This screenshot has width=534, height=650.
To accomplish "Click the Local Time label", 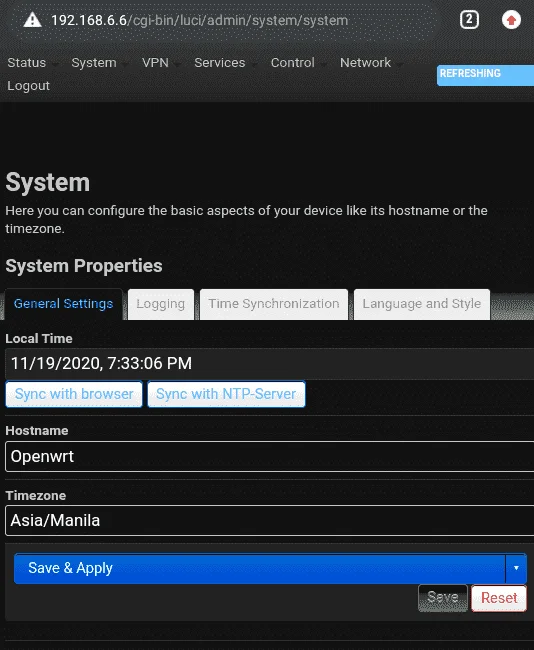I will click(39, 339).
